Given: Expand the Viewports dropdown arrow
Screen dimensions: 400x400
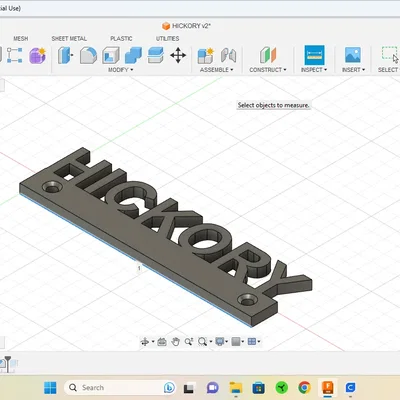Looking at the screenshot, I should point(259,342).
